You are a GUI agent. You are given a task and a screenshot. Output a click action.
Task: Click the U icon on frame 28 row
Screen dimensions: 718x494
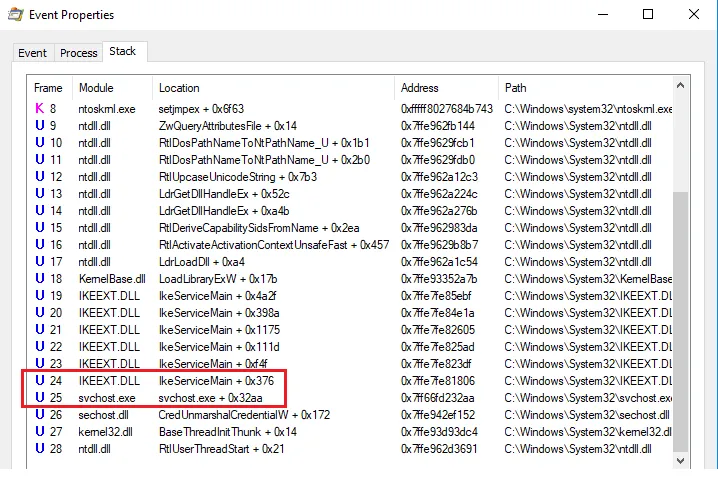point(40,448)
